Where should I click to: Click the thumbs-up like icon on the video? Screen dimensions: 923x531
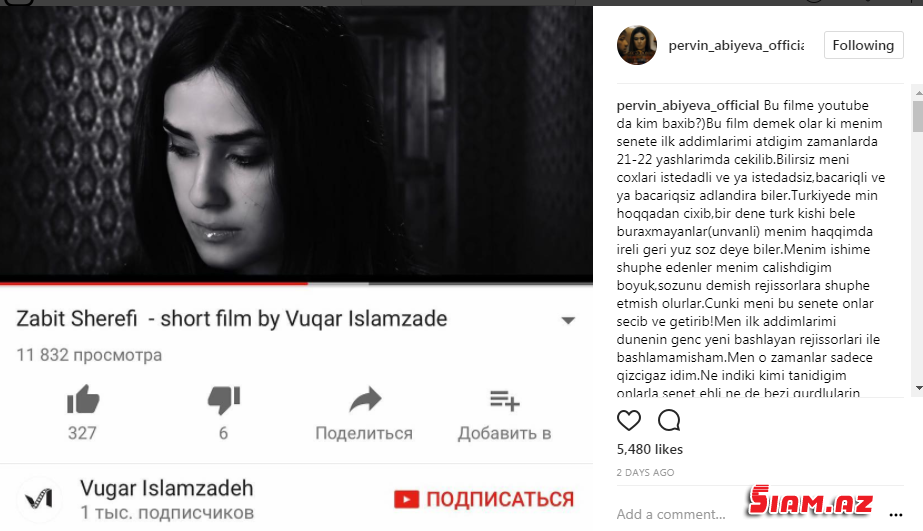(x=83, y=399)
